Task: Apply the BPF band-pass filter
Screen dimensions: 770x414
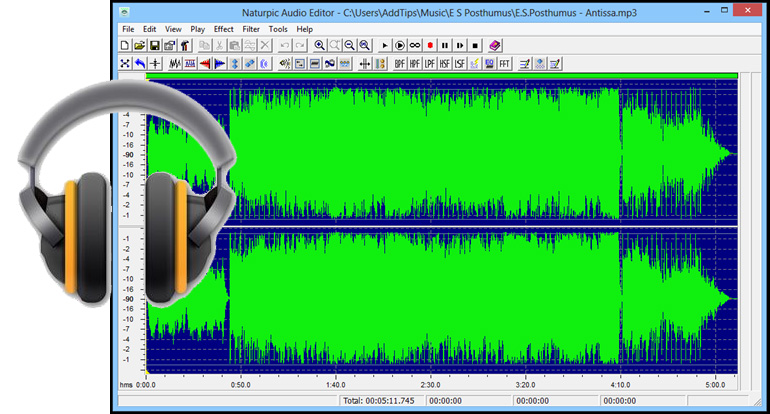Action: [x=400, y=64]
